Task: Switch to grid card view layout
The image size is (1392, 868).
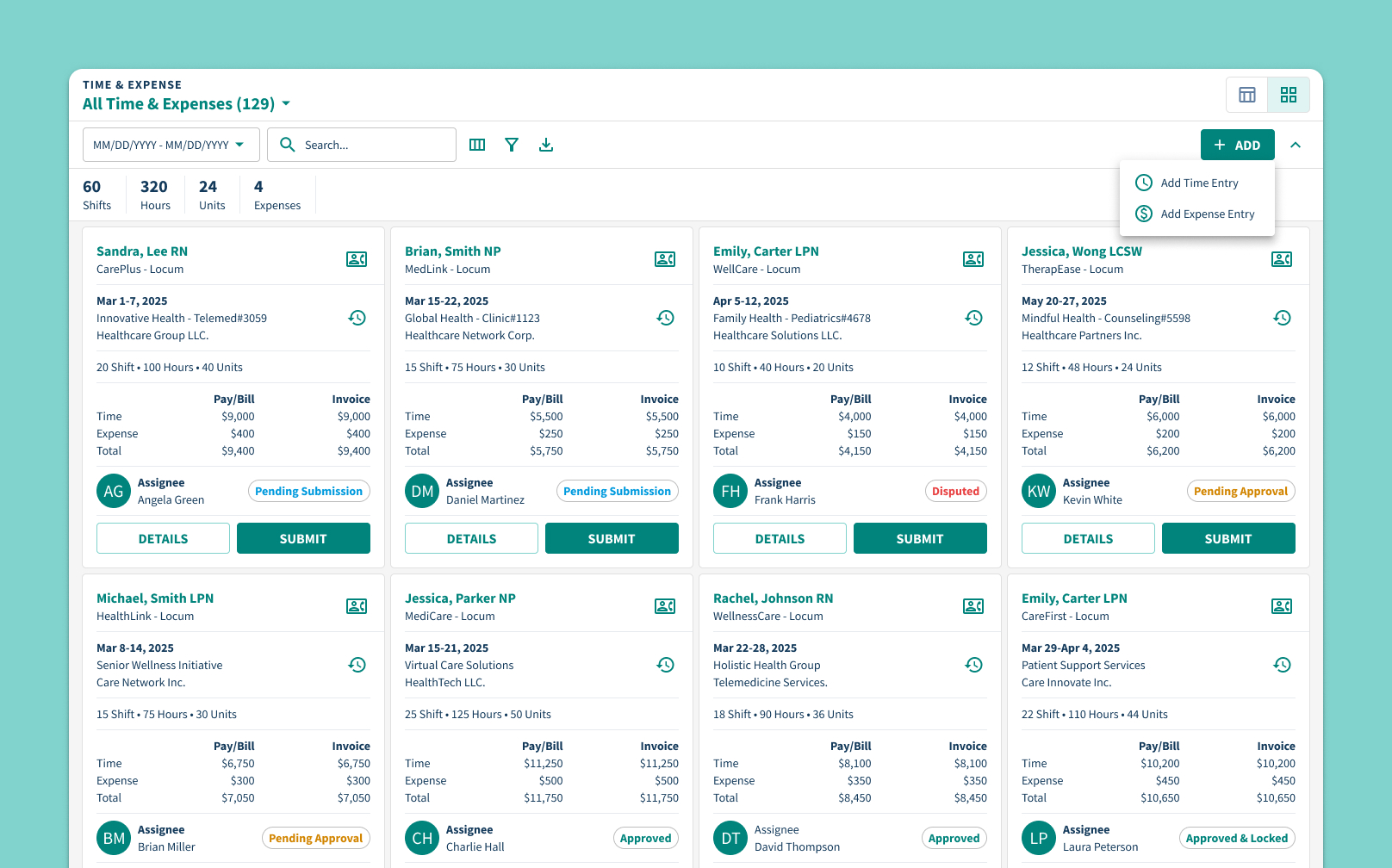Action: (x=1289, y=95)
